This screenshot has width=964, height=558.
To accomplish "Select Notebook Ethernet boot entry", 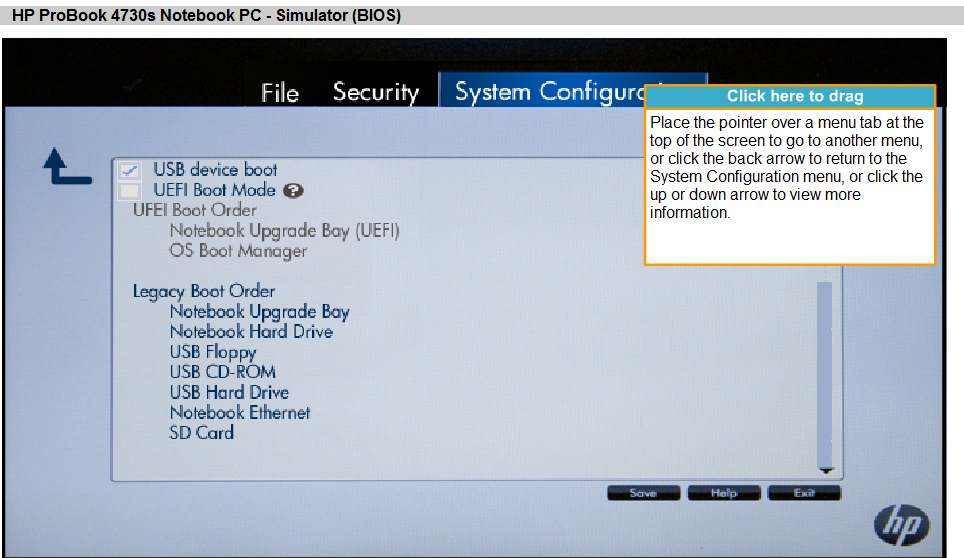I will pos(240,412).
